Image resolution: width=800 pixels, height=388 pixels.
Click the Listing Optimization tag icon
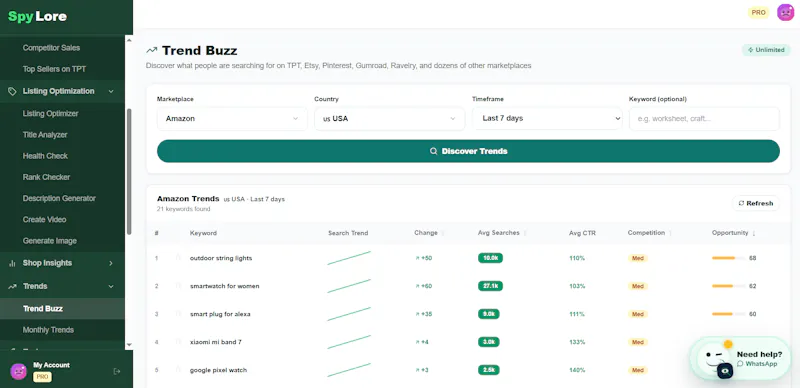pos(12,91)
